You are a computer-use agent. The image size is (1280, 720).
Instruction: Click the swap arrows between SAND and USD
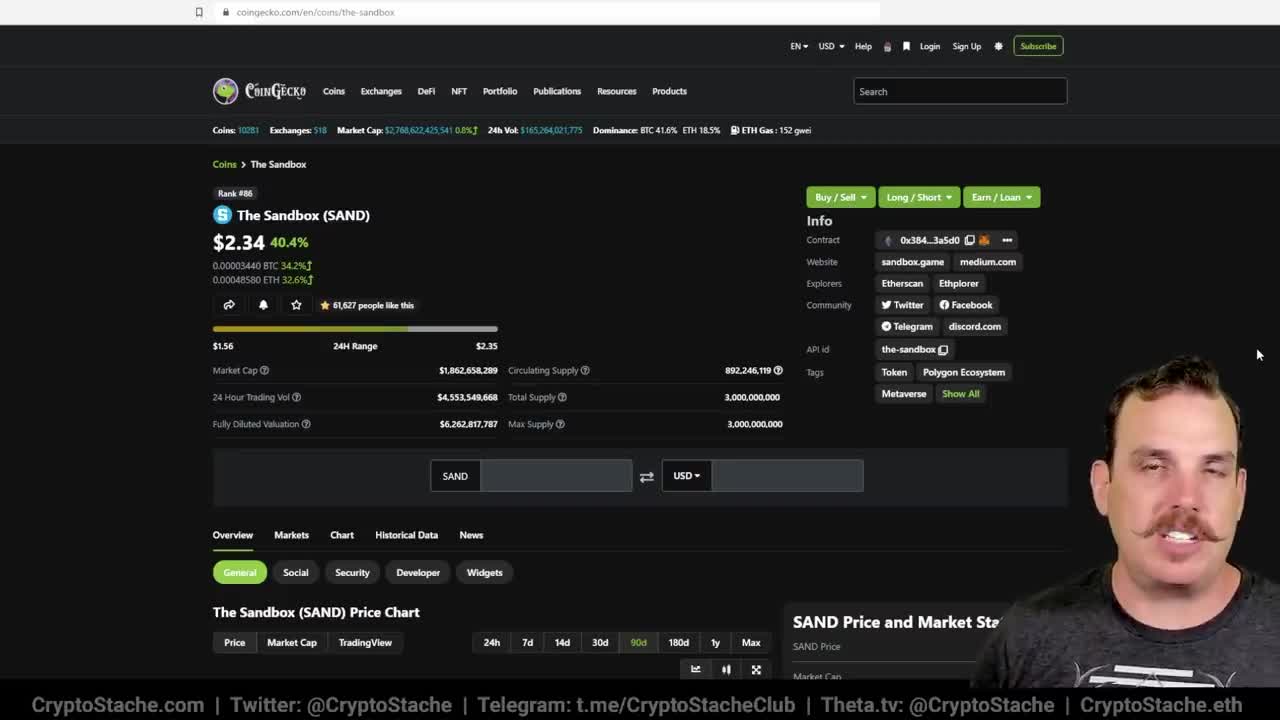point(646,477)
